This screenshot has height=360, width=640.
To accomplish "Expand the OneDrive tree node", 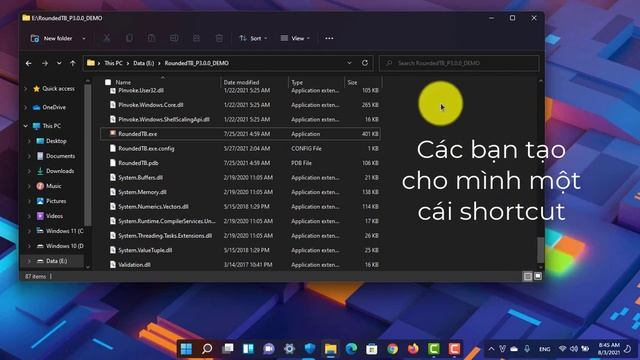I will click(26, 107).
